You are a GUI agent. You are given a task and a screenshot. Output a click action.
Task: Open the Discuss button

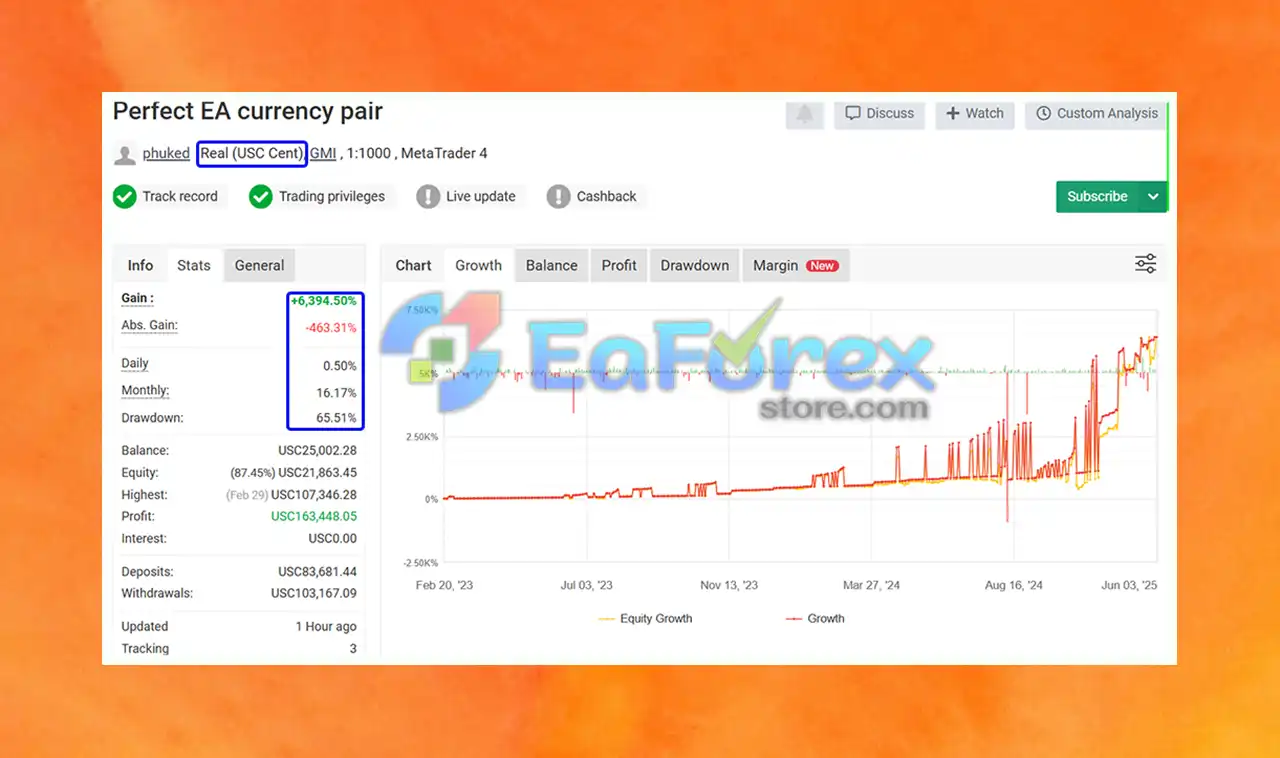880,114
